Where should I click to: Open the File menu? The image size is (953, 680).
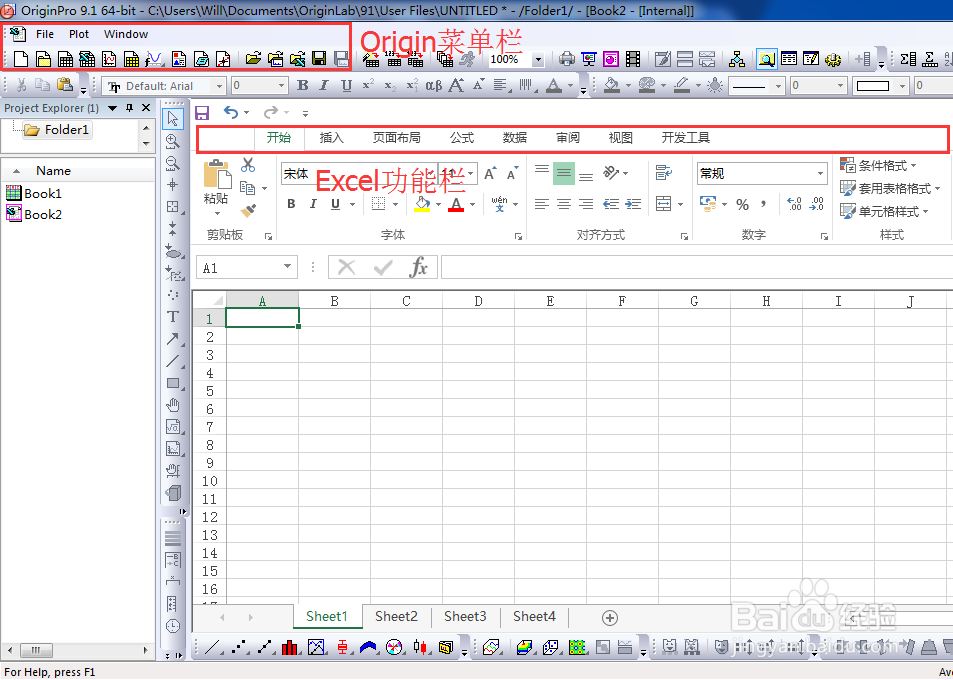pos(45,34)
